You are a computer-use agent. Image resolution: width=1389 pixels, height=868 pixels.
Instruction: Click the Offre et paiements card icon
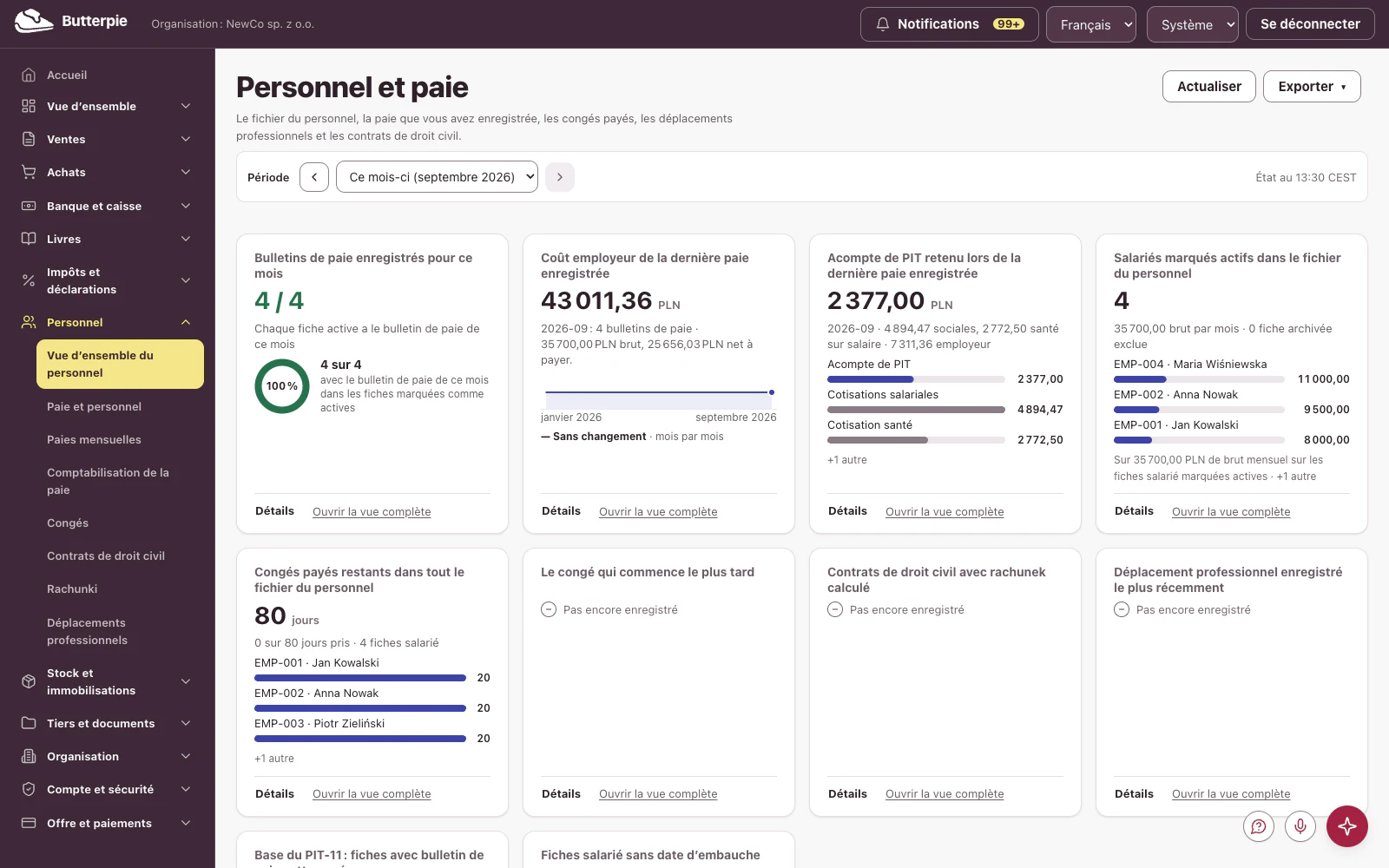tap(29, 823)
